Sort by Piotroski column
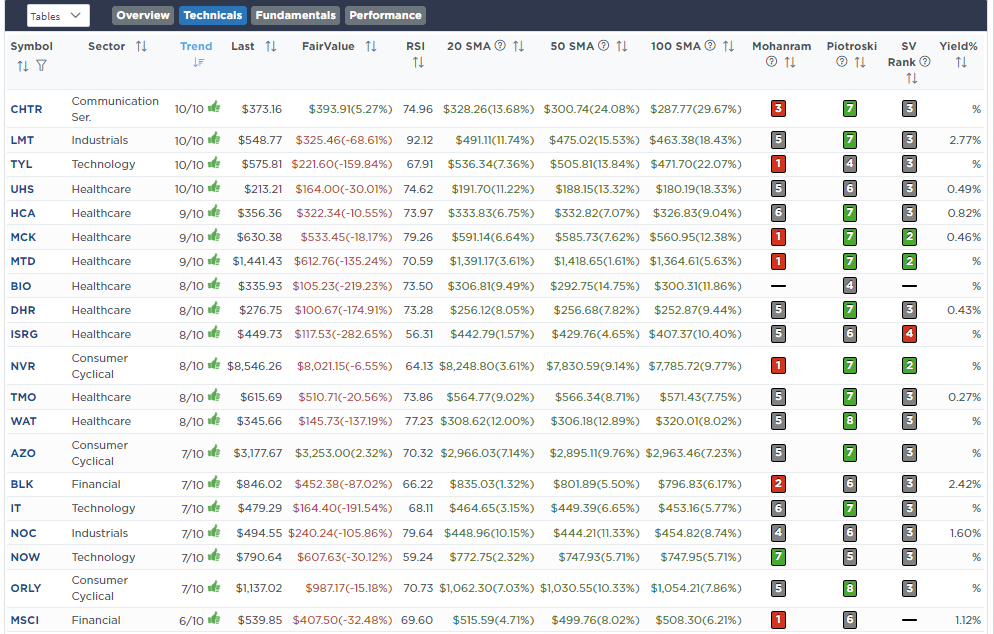Viewport: 994px width, 634px height. pyautogui.click(x=860, y=62)
